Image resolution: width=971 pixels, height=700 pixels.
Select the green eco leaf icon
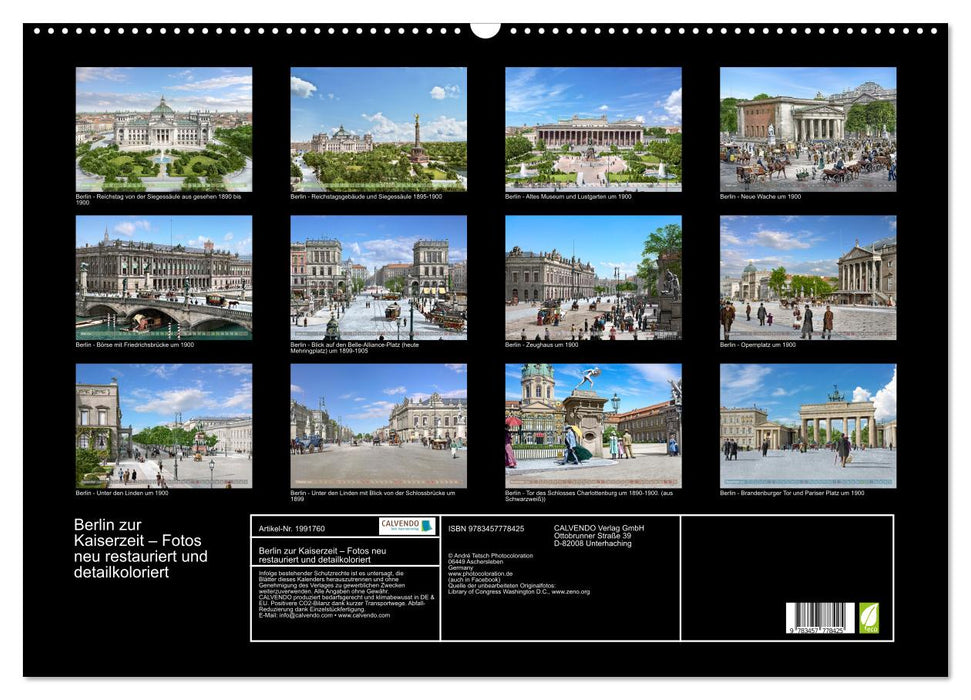pos(868,618)
